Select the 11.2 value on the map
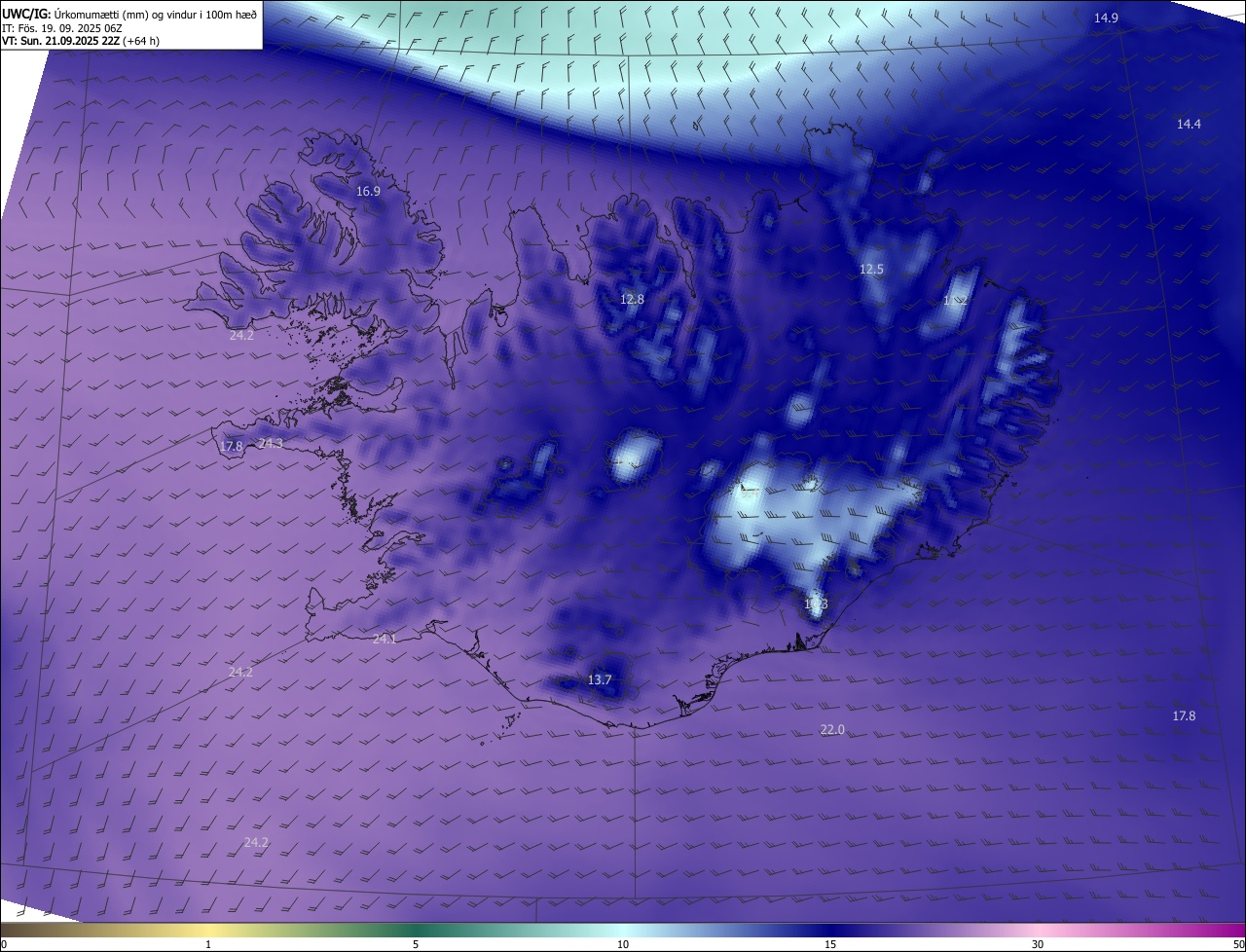 pos(955,302)
